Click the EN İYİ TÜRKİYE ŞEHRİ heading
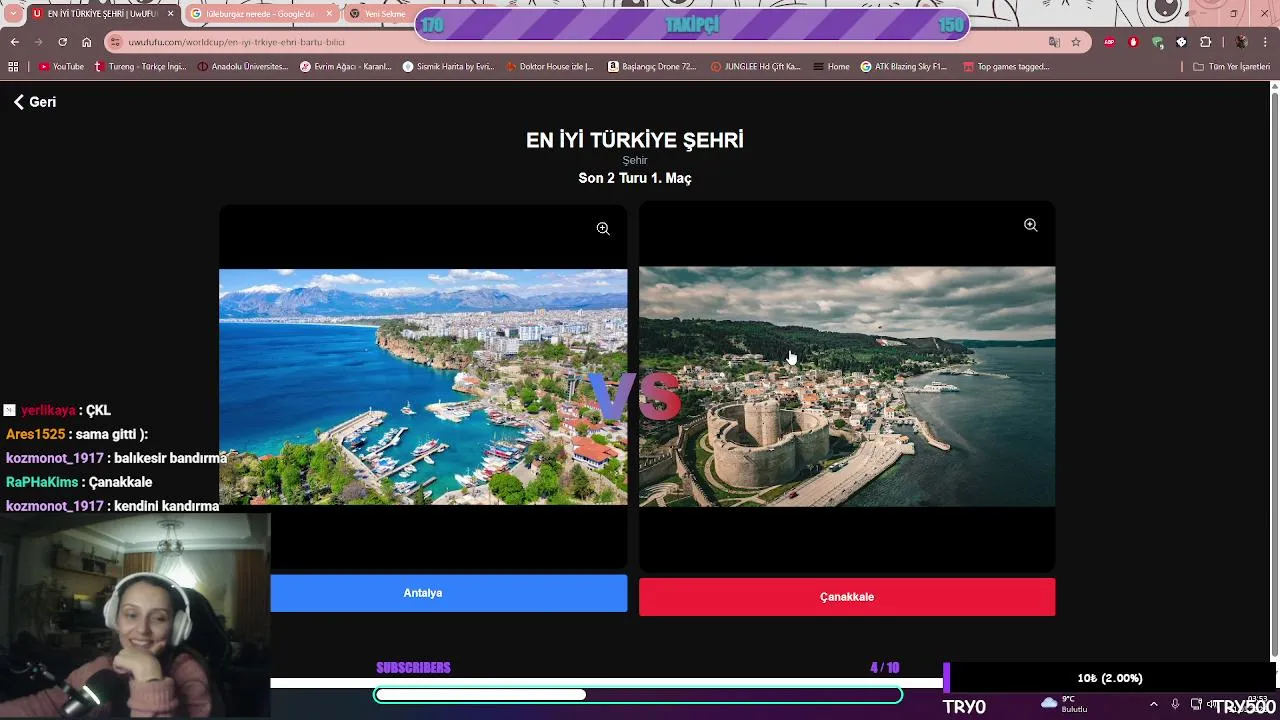 coord(635,141)
